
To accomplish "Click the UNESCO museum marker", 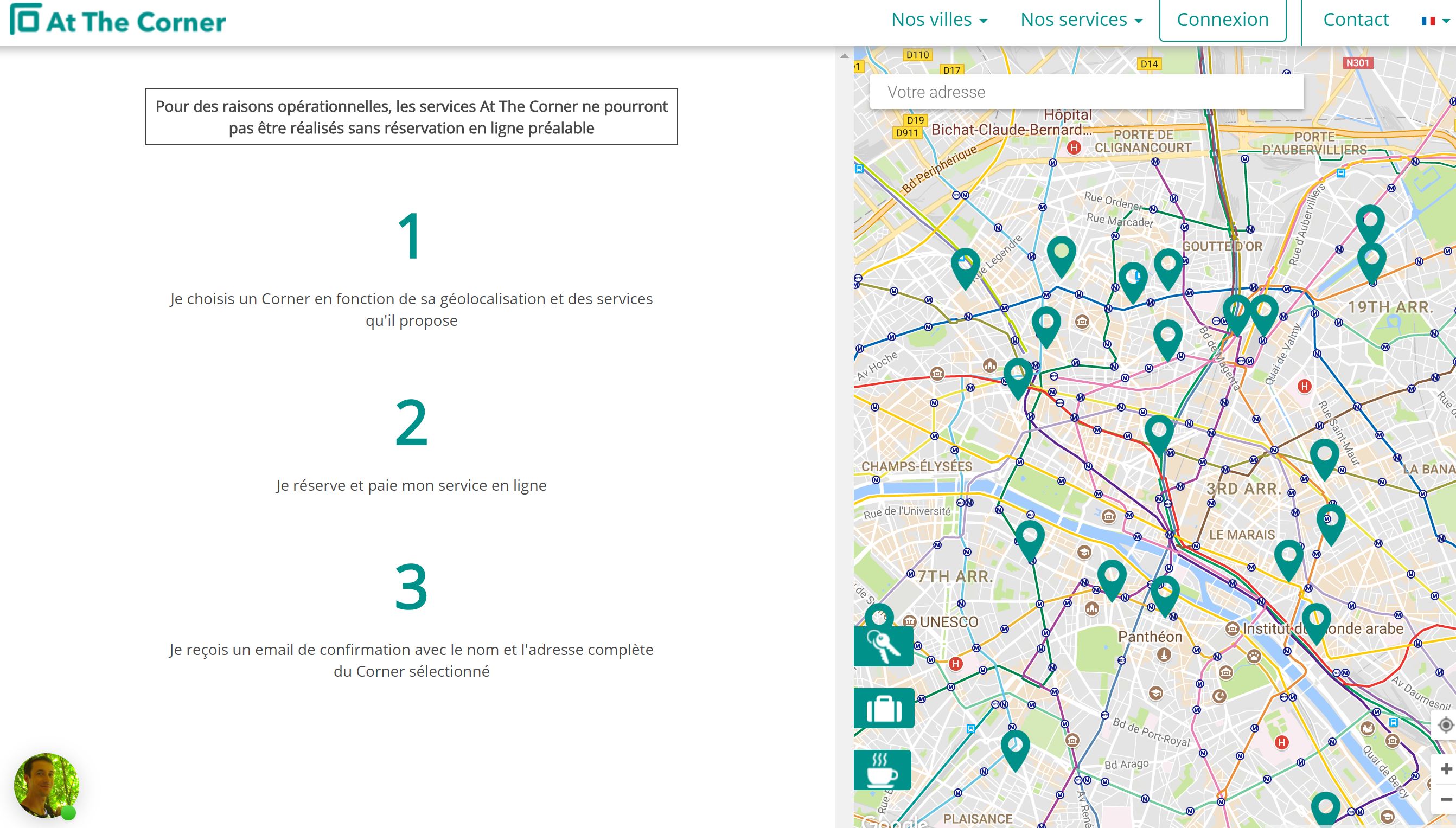I will click(909, 621).
